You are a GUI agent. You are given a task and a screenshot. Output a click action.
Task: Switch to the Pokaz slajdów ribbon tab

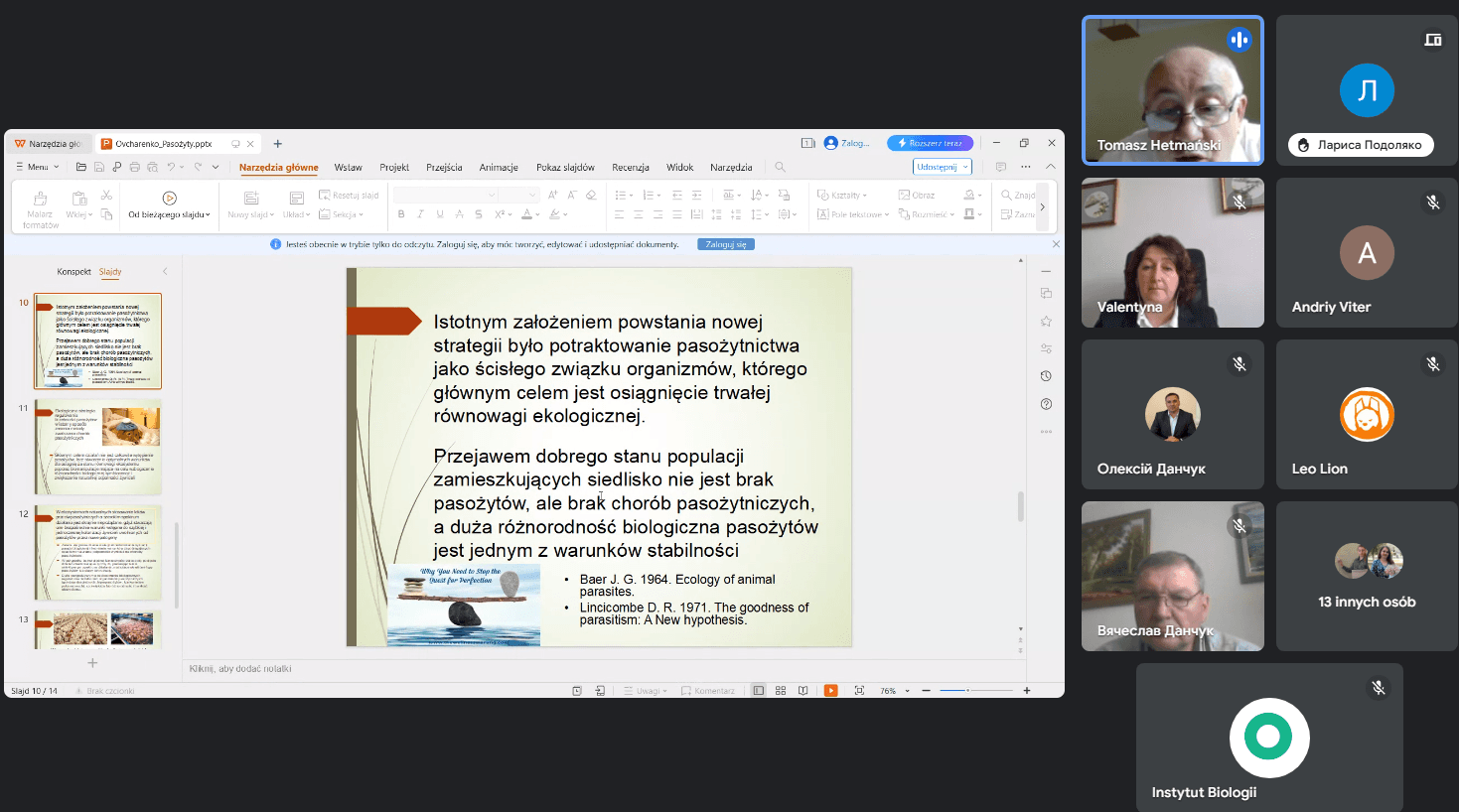tap(565, 167)
